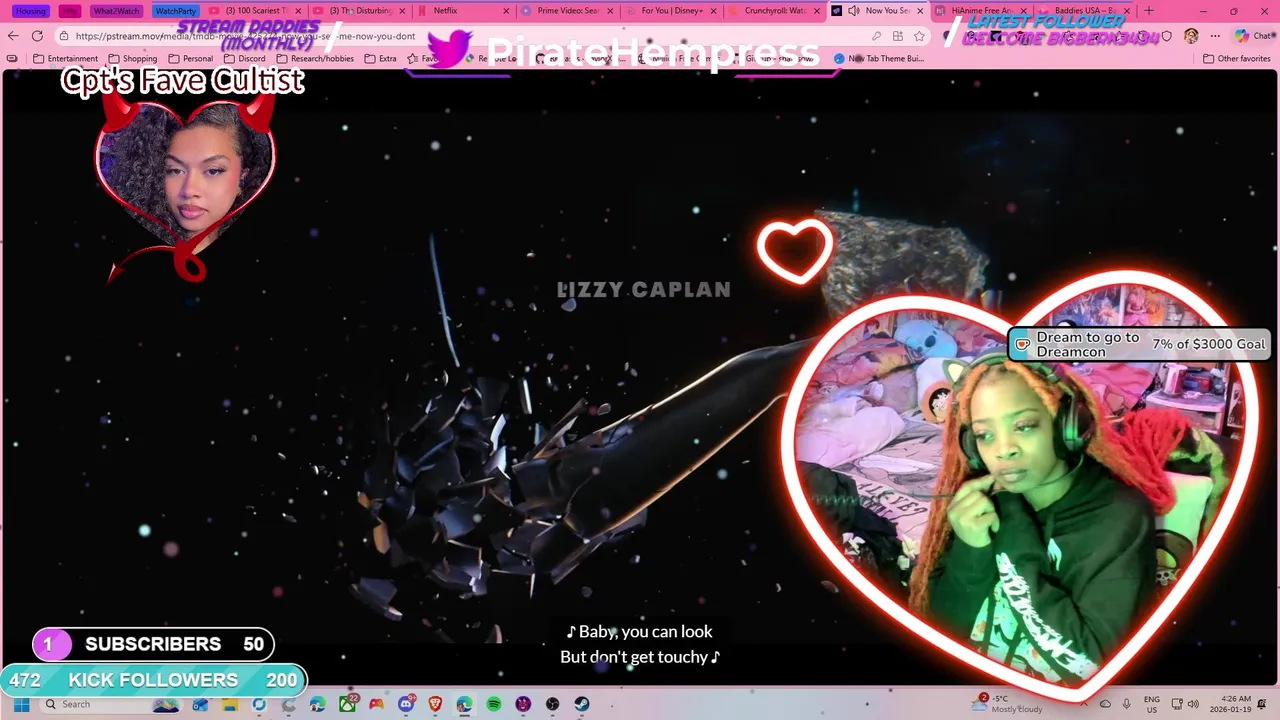Viewport: 1280px width, 720px height.
Task: Open the volume speaker tray icon
Action: coord(1192,704)
